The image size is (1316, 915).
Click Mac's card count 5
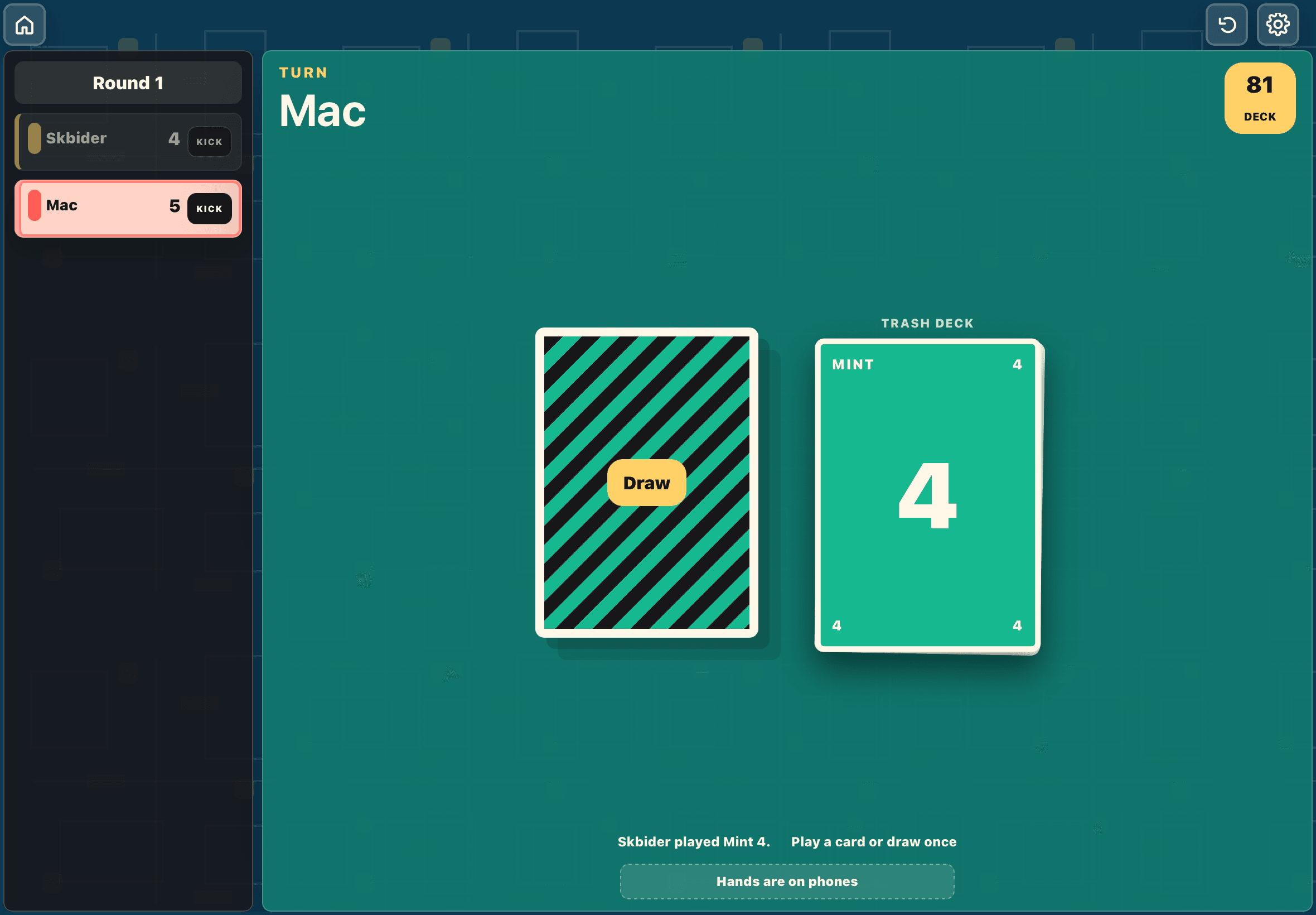[175, 206]
